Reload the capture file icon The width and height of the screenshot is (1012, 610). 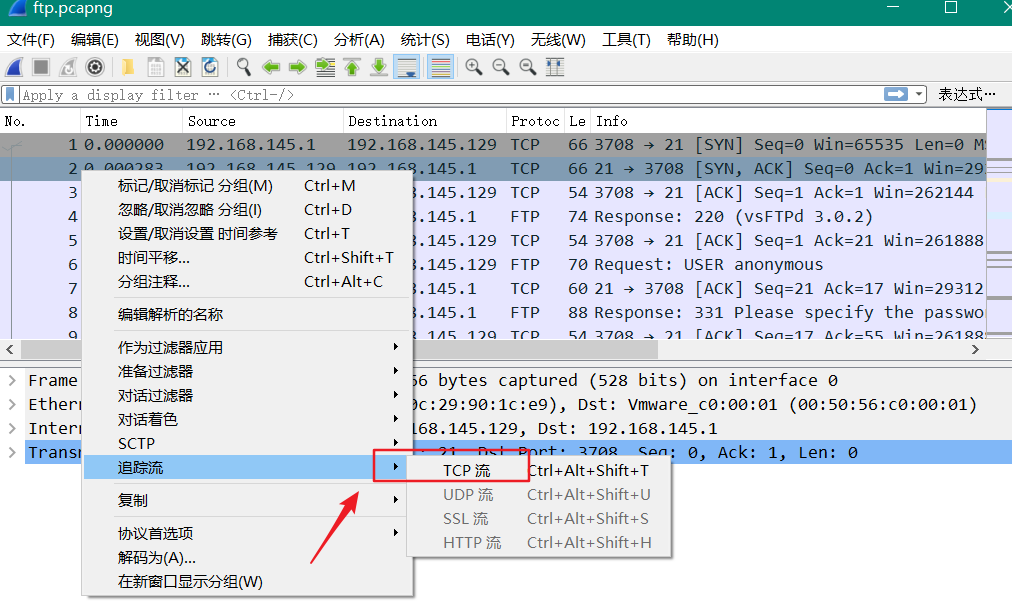pos(210,67)
